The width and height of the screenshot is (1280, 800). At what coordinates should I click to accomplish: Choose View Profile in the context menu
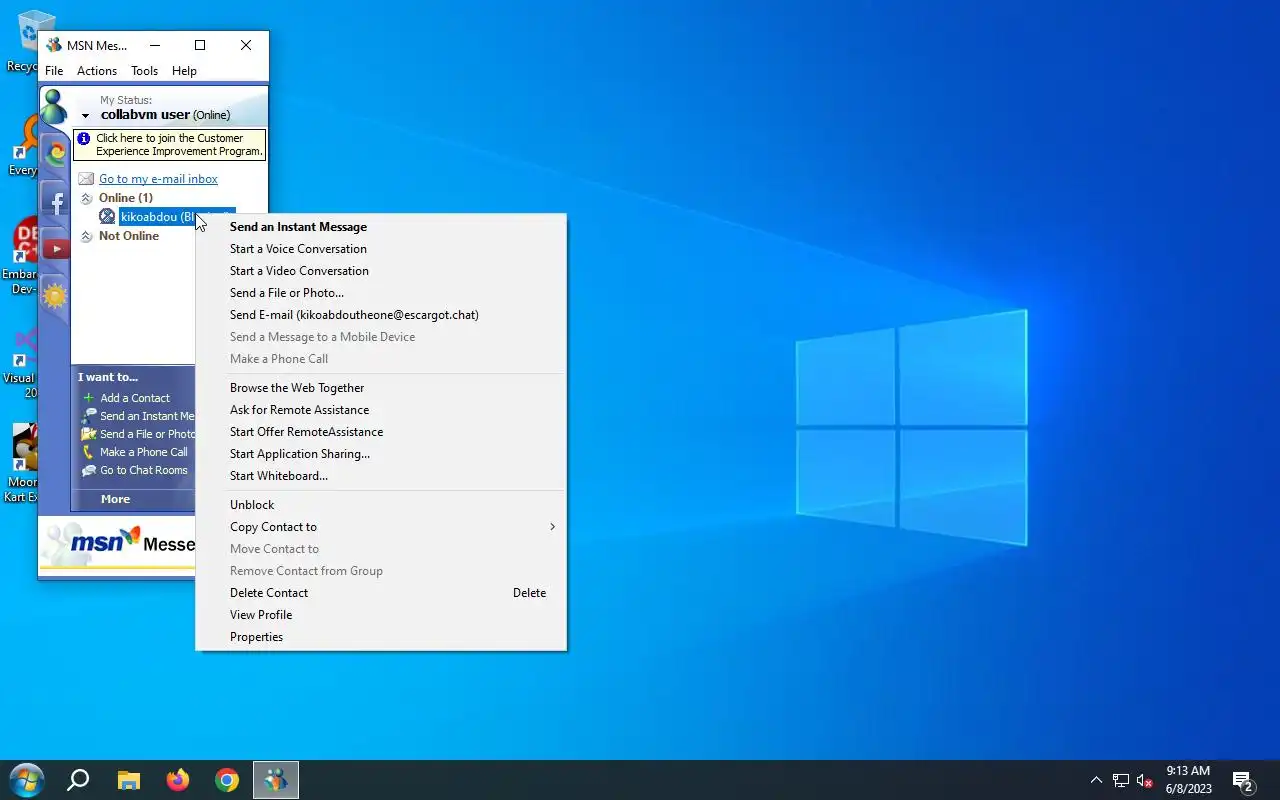pyautogui.click(x=381, y=615)
